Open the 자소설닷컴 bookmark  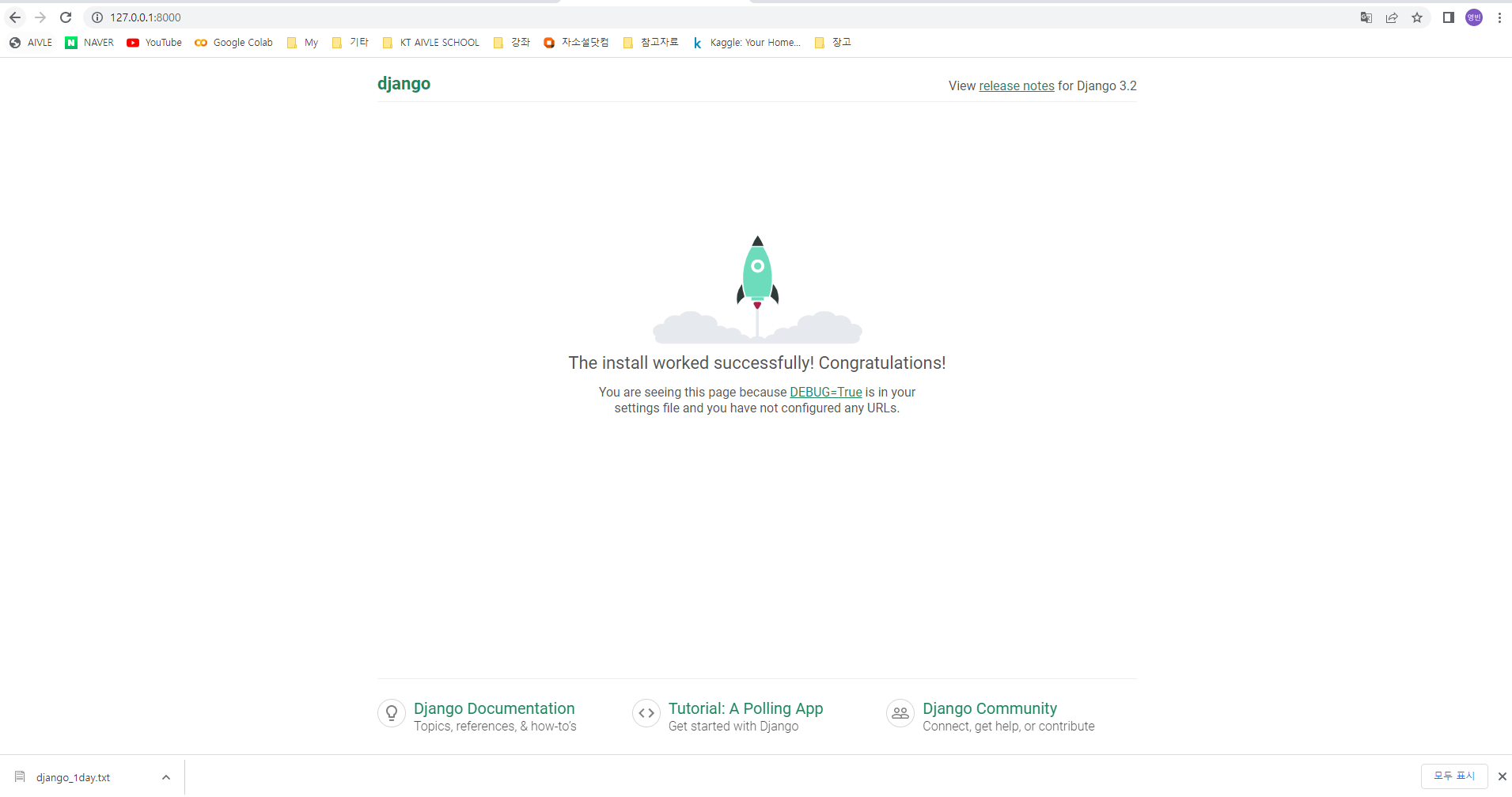pos(576,43)
